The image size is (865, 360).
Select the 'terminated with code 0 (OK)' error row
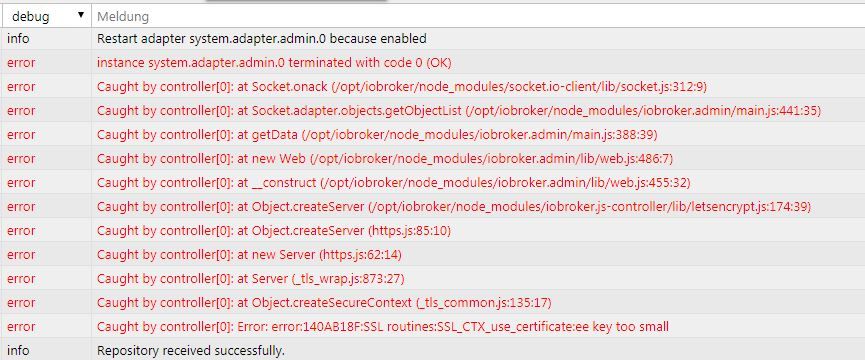click(x=432, y=63)
